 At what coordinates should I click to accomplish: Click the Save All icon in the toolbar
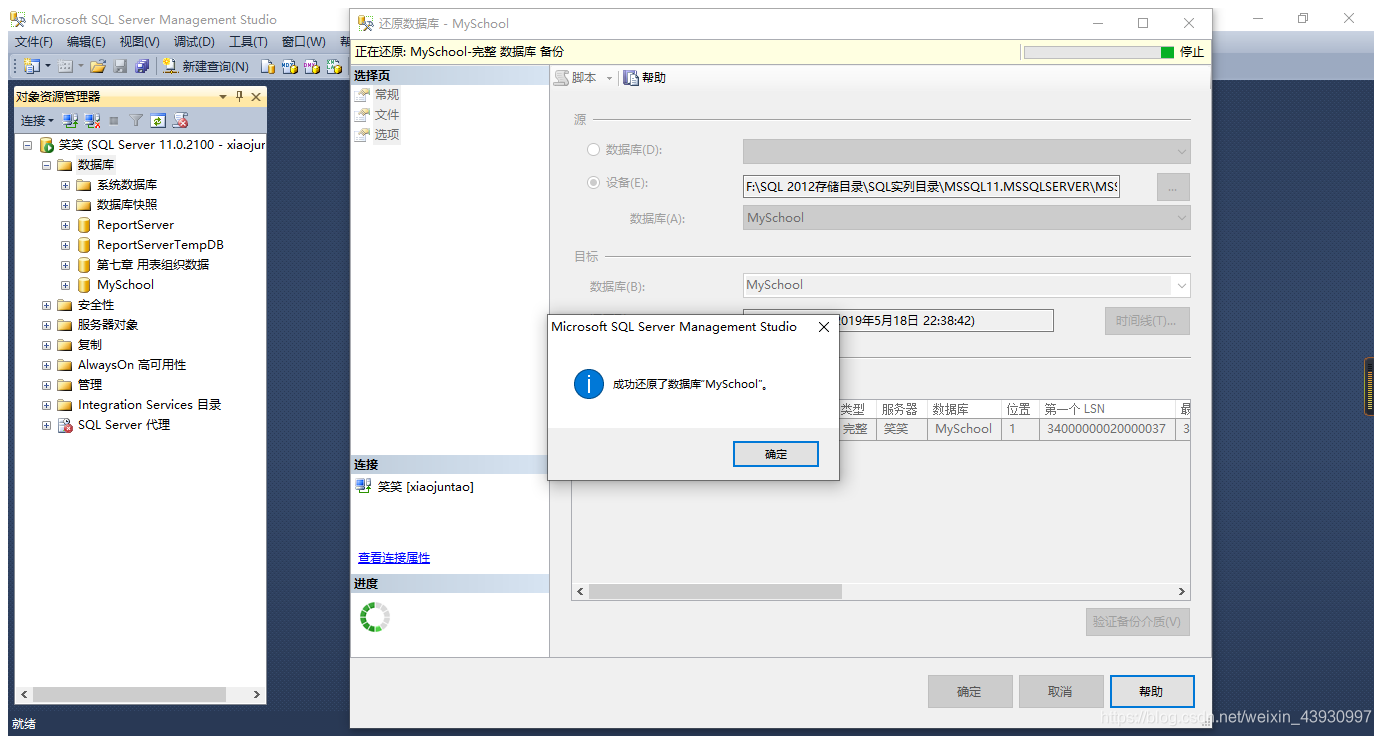(142, 66)
